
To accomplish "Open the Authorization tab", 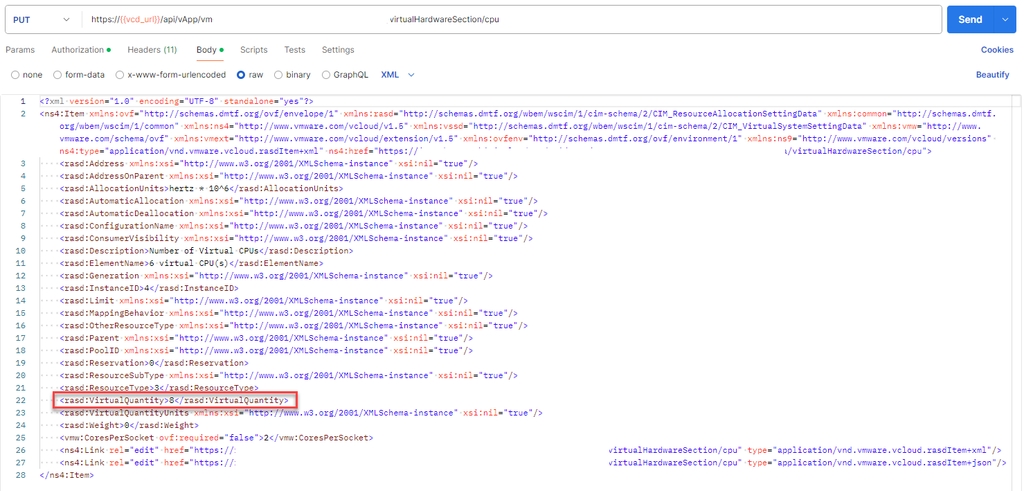I will pyautogui.click(x=79, y=50).
